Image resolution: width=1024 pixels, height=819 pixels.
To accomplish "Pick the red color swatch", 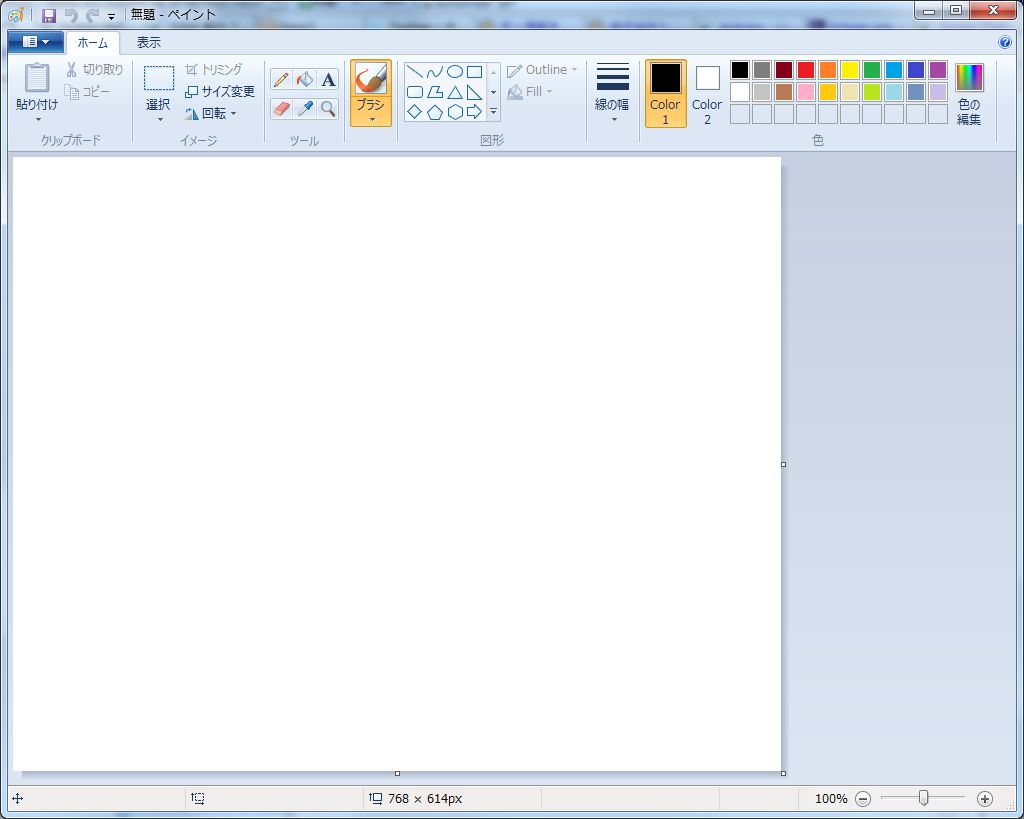I will pos(805,70).
